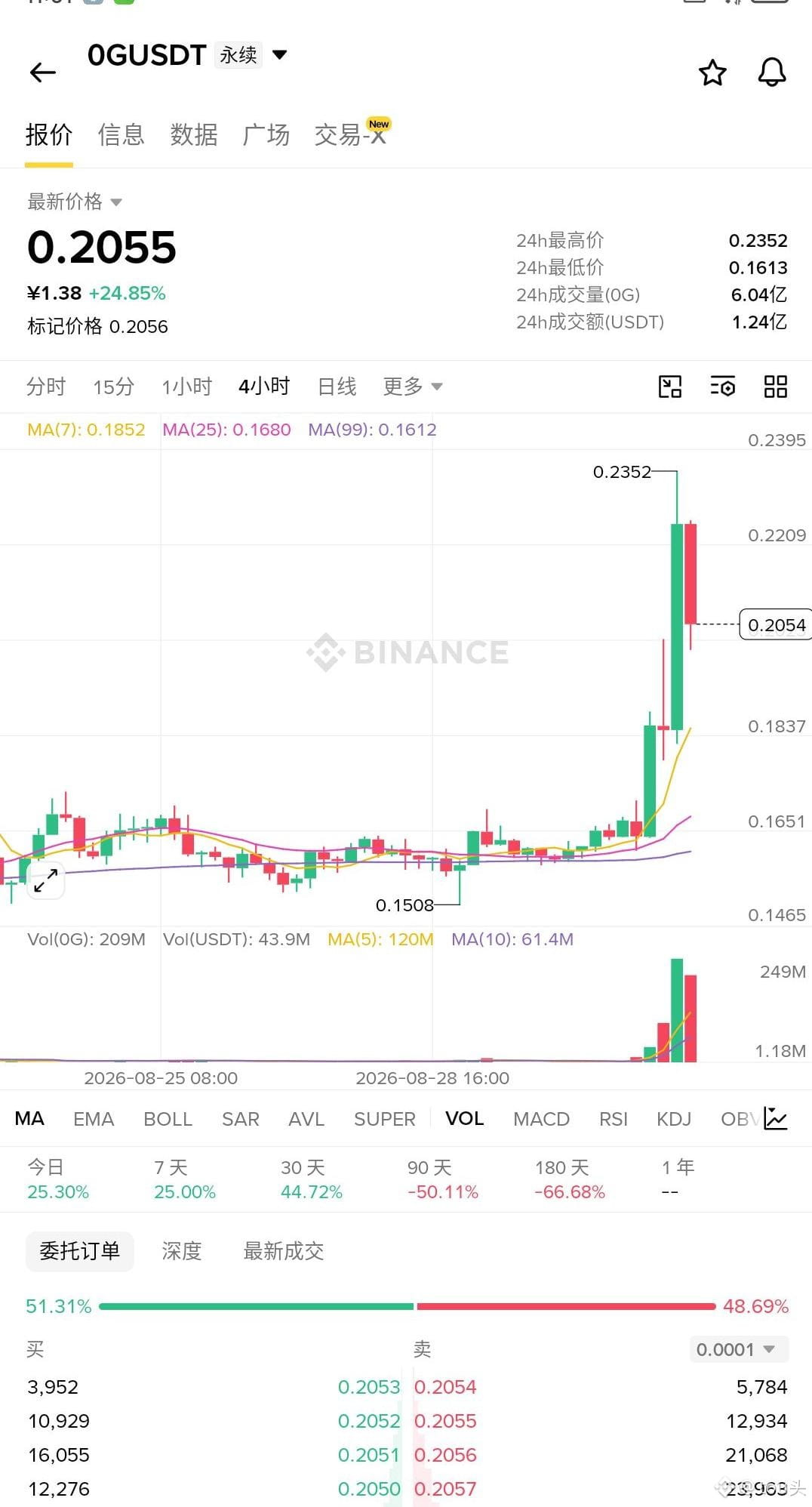Screen dimensions: 812x1507
Task: Open indicator chart settings icon beside OBV
Action: pos(776,1118)
